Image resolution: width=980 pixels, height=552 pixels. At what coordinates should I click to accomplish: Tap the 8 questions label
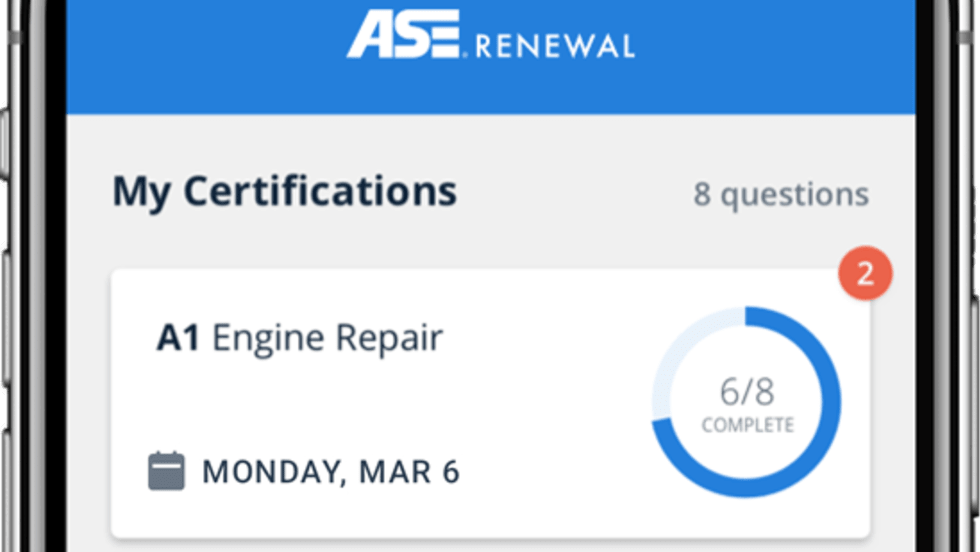(x=781, y=194)
